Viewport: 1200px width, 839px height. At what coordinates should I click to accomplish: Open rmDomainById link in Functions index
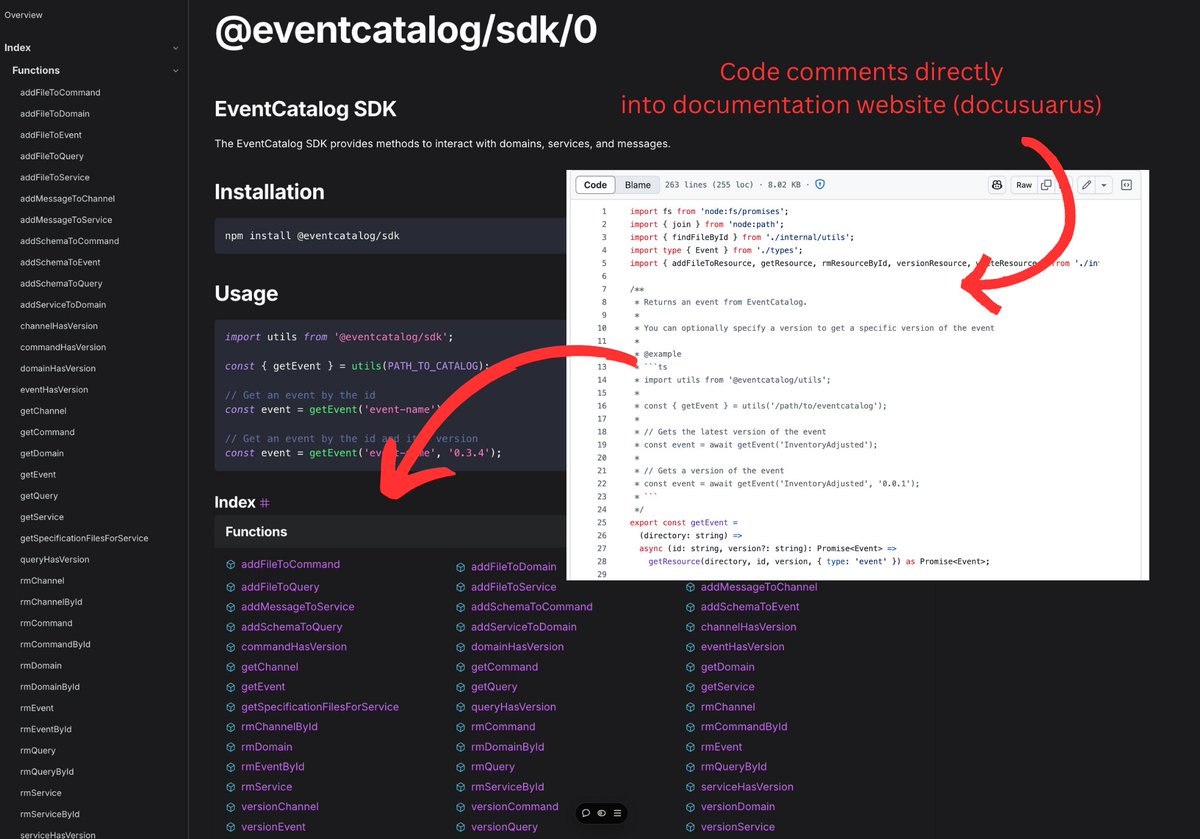pos(508,747)
